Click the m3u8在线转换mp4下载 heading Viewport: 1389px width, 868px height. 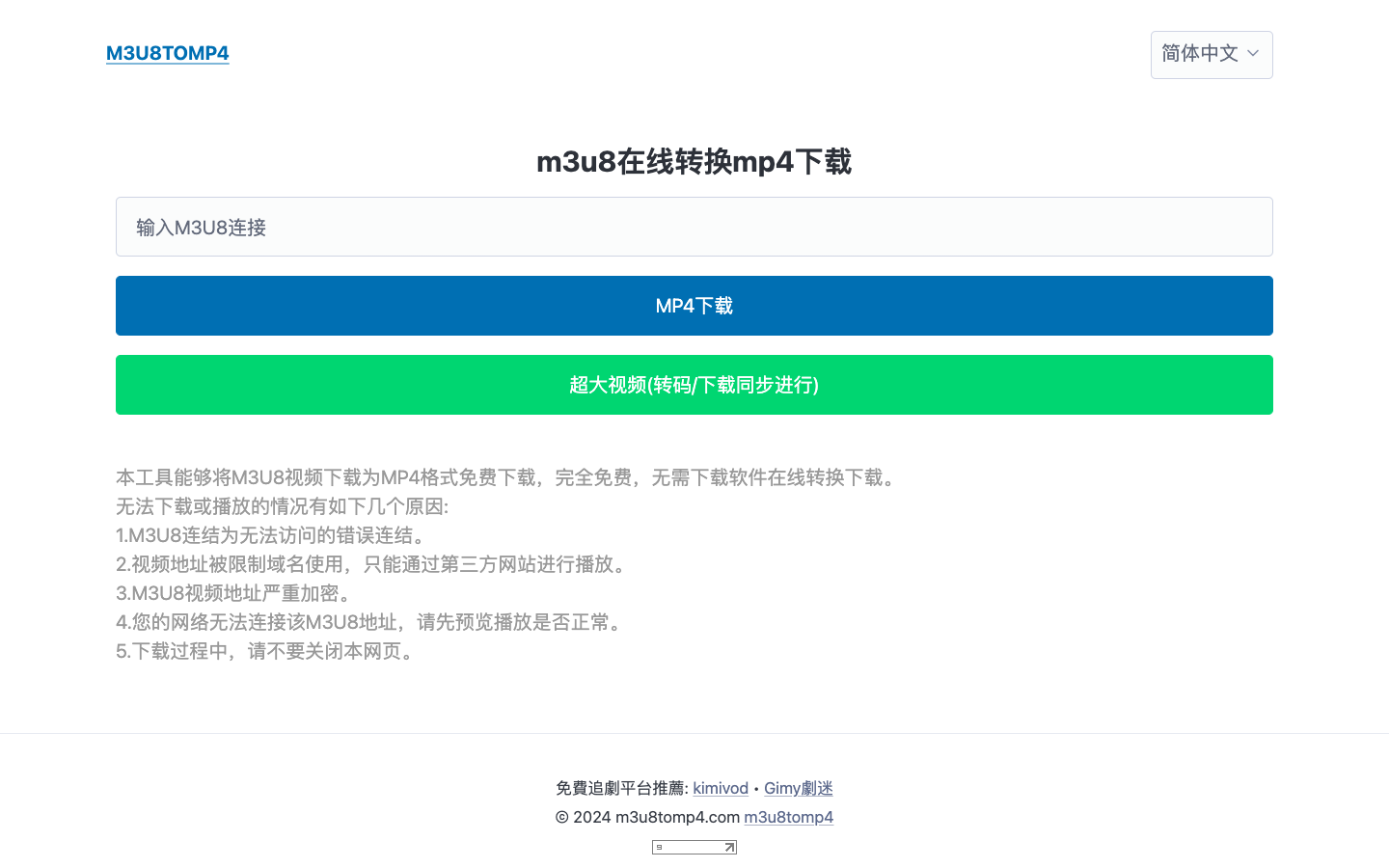pyautogui.click(x=694, y=162)
